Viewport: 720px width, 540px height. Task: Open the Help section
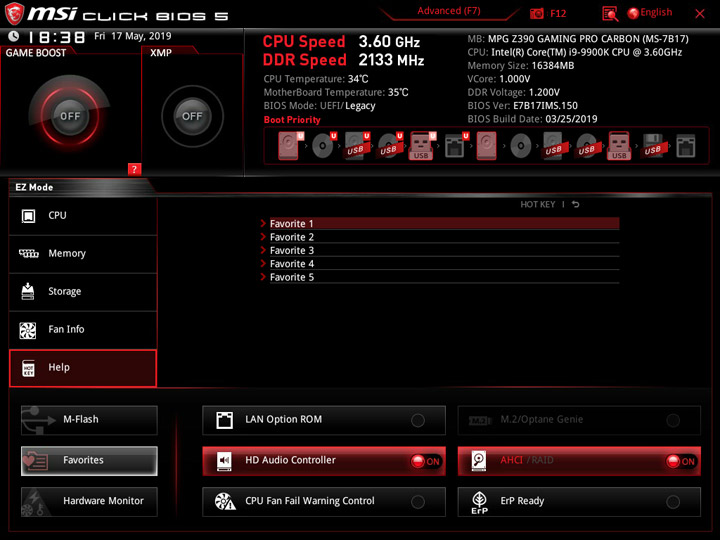[83, 368]
